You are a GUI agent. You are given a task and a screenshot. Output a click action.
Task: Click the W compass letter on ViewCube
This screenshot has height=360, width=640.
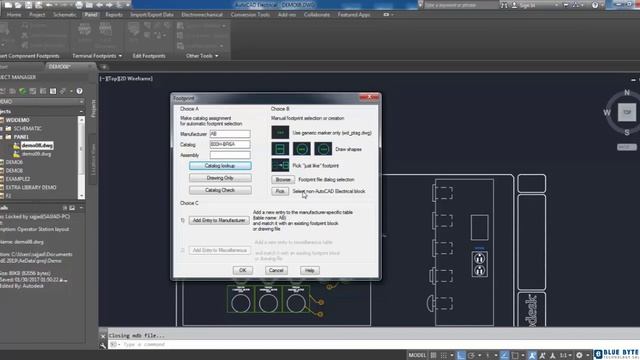click(x=607, y=112)
